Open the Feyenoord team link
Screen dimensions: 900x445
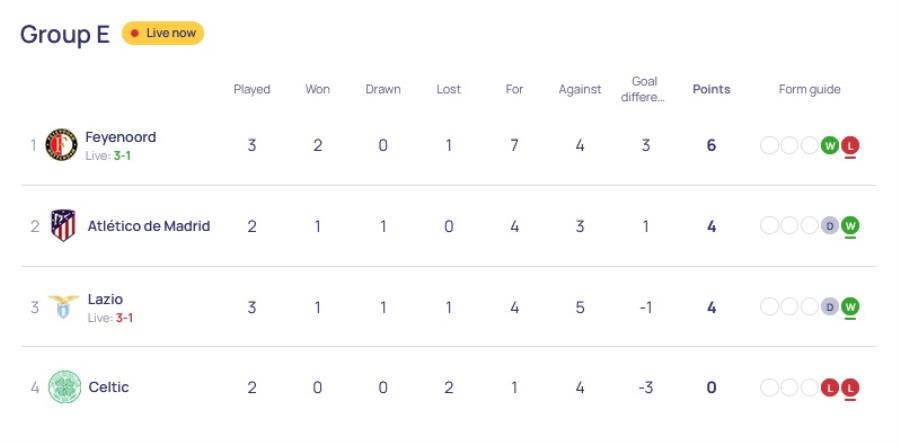pyautogui.click(x=121, y=137)
